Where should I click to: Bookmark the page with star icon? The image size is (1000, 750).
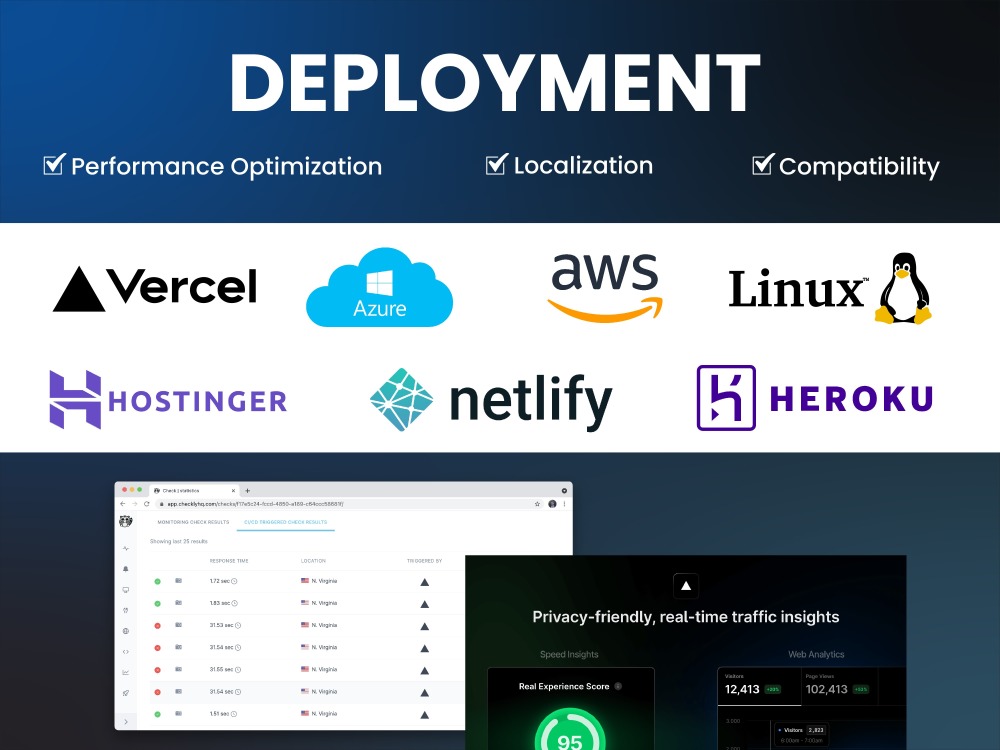[538, 504]
